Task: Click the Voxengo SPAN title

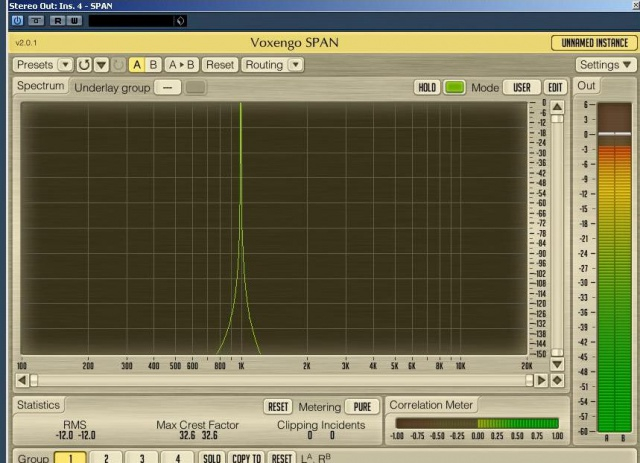Action: click(x=294, y=42)
